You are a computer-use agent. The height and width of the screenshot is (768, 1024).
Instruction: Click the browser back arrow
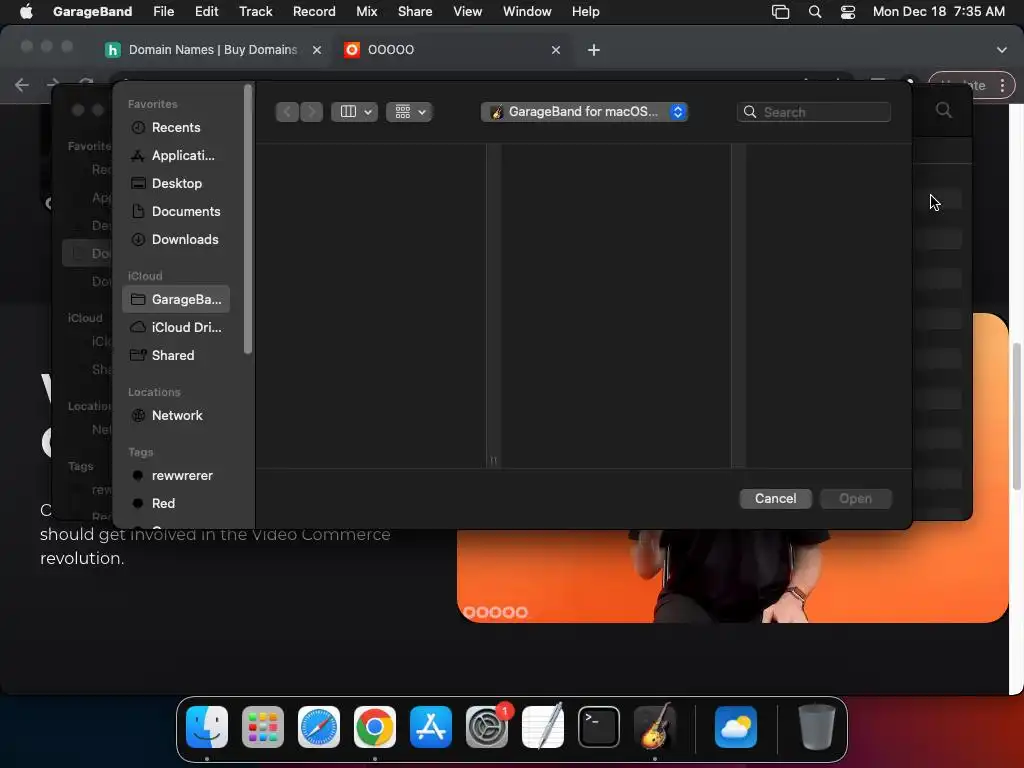pyautogui.click(x=22, y=85)
